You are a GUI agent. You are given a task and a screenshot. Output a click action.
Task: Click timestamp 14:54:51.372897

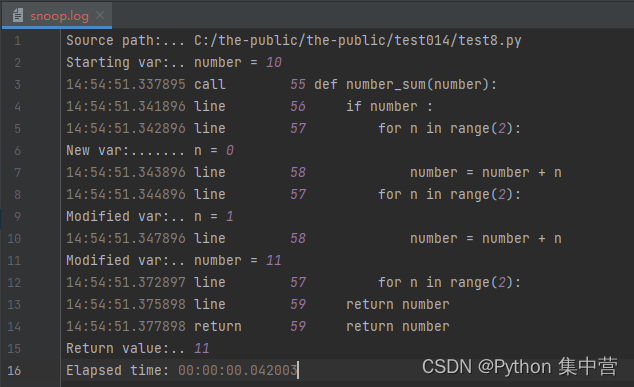[x=126, y=282]
